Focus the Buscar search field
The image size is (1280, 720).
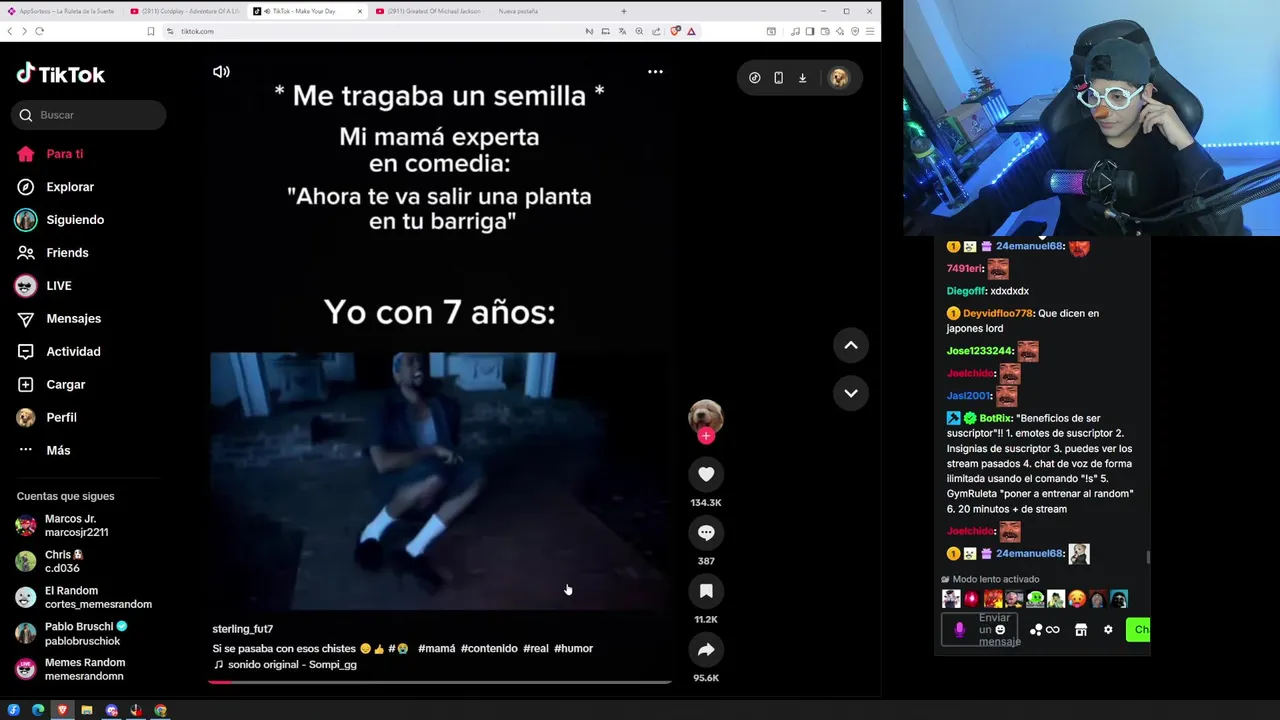pos(89,115)
